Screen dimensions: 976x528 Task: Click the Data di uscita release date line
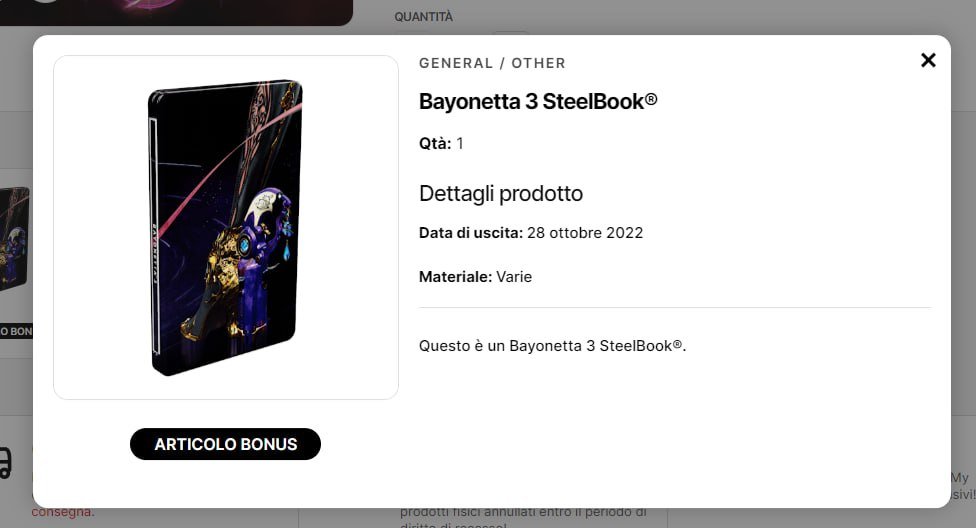tap(530, 233)
